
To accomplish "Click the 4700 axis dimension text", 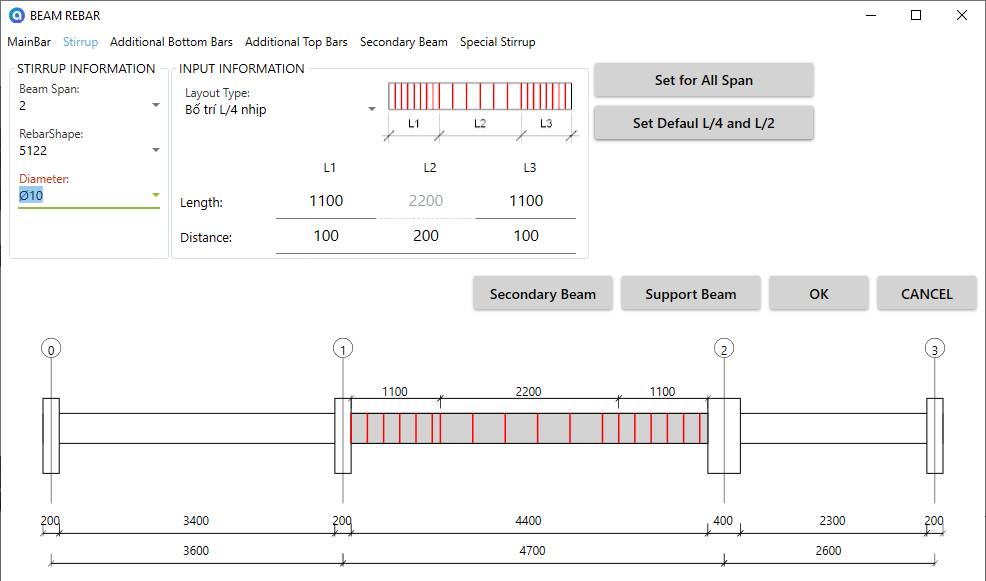I will click(532, 551).
